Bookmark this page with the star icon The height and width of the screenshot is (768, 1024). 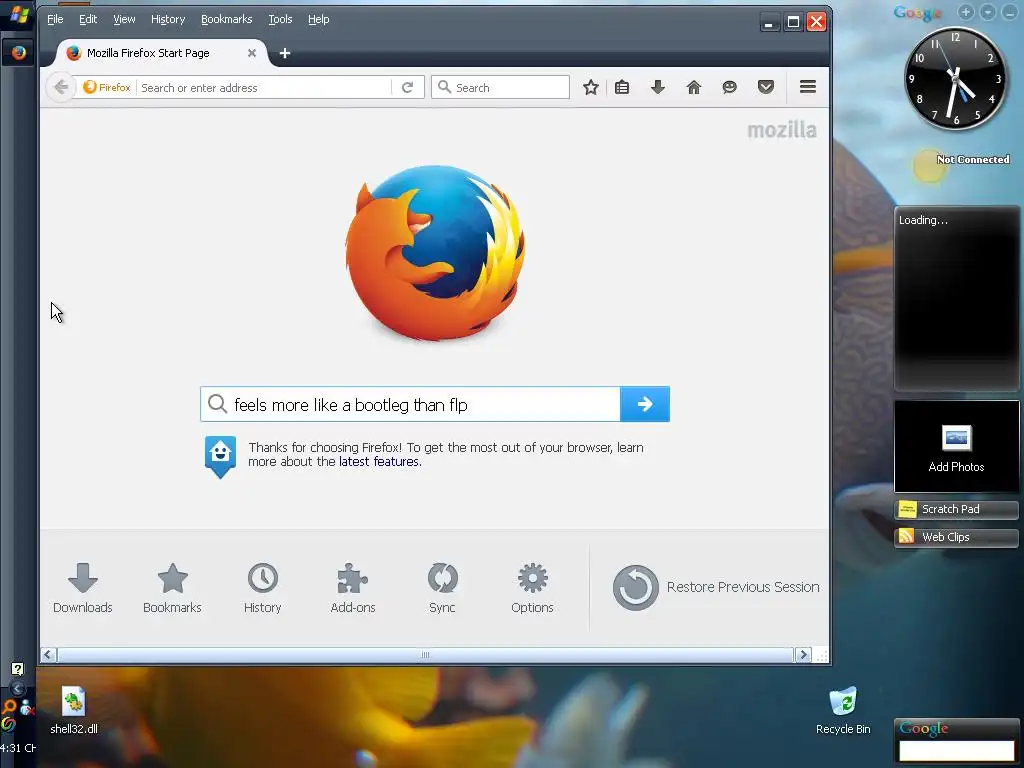591,87
